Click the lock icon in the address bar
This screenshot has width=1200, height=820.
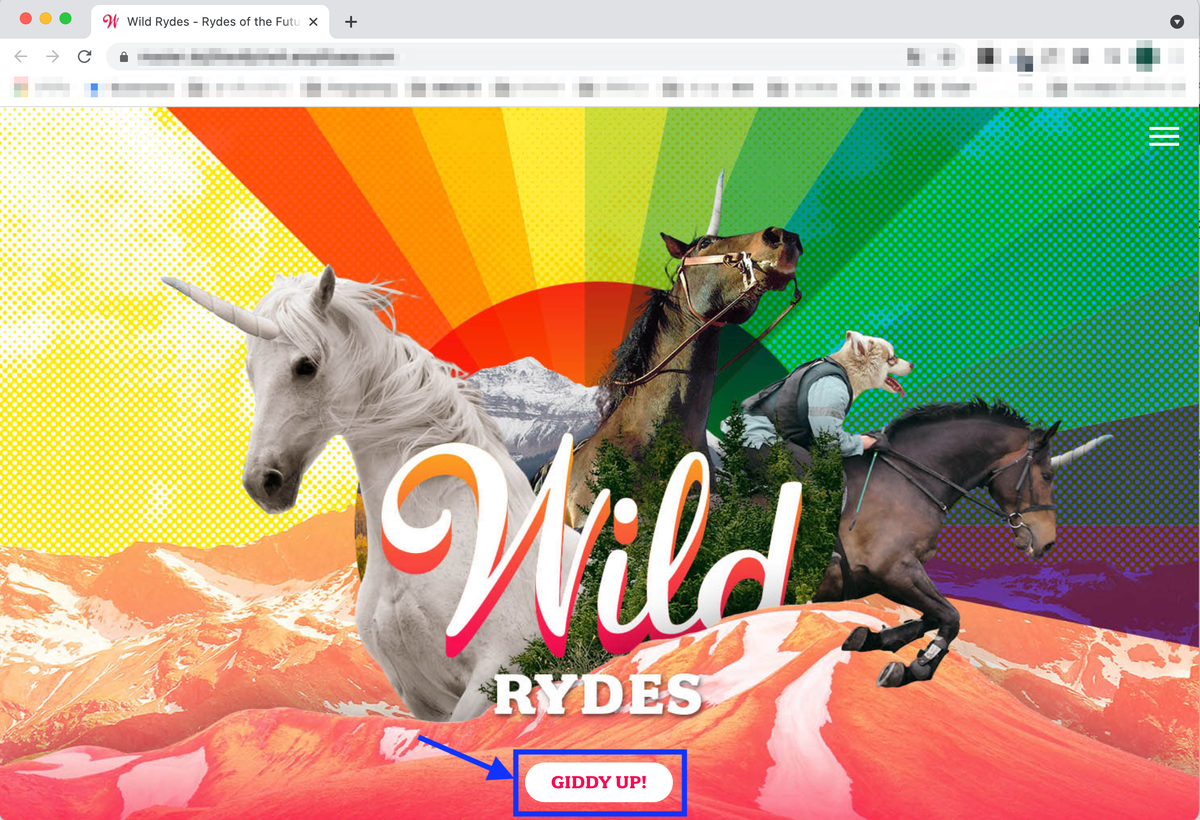[124, 57]
